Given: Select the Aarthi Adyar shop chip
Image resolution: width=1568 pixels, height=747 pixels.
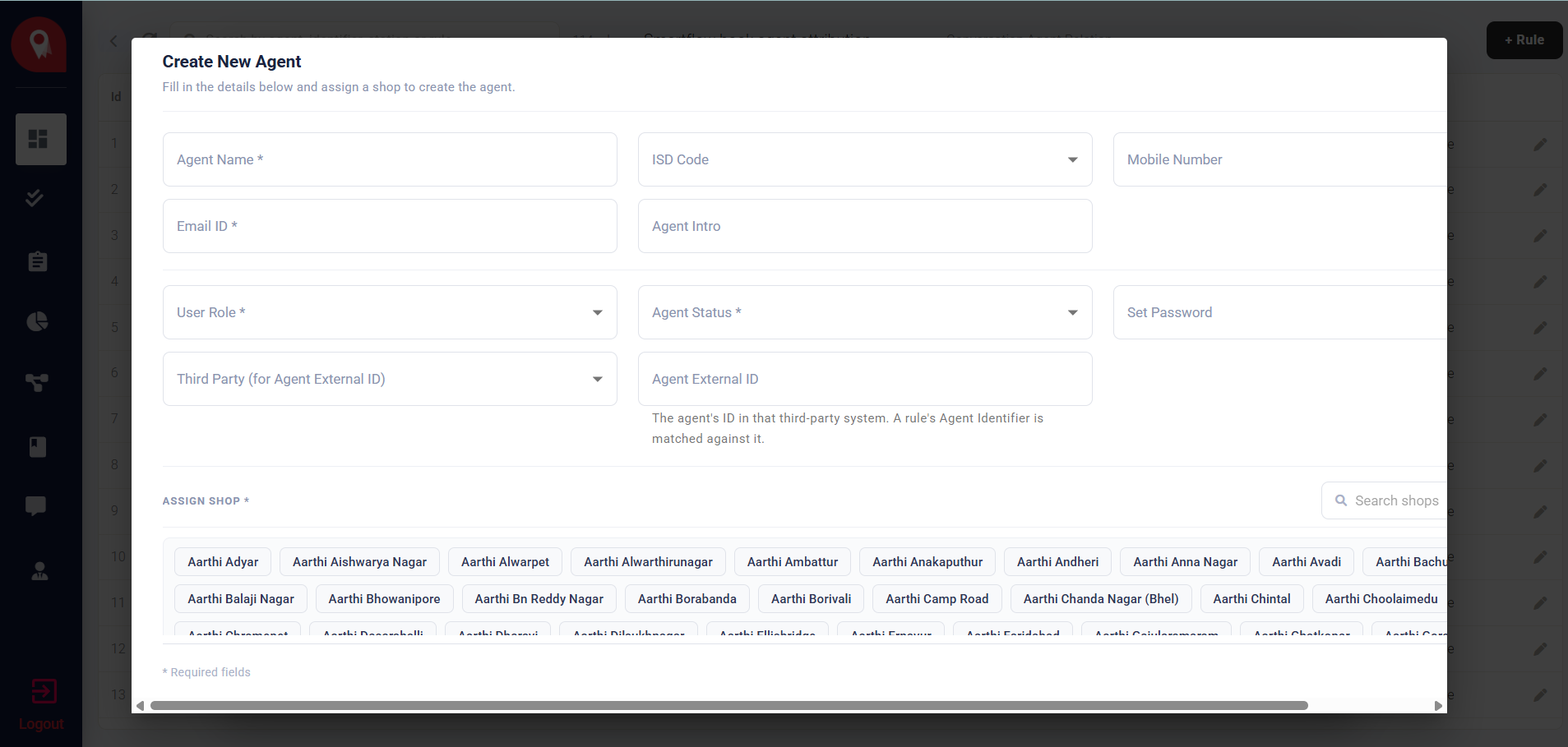Looking at the screenshot, I should pos(223,562).
